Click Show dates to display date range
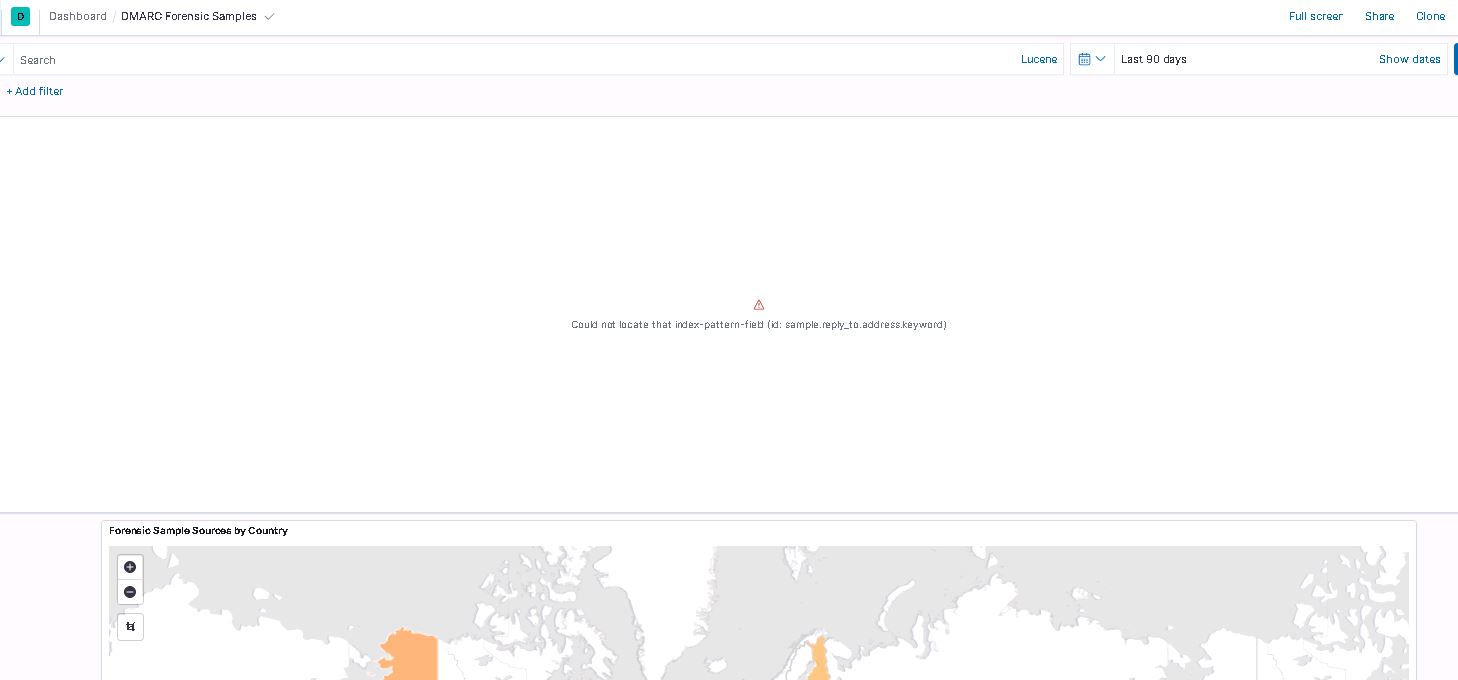1458x680 pixels. point(1409,59)
